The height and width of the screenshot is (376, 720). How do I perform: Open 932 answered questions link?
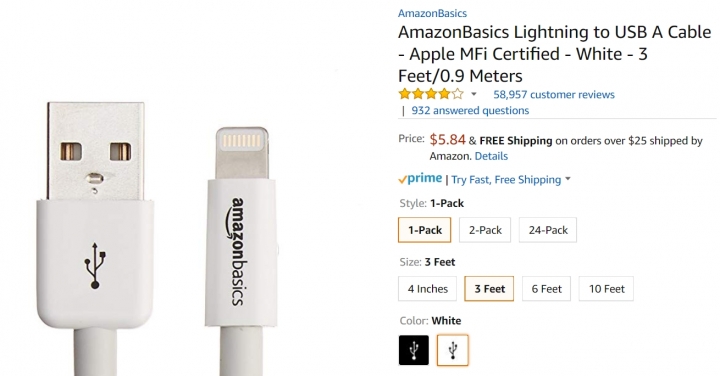470,111
